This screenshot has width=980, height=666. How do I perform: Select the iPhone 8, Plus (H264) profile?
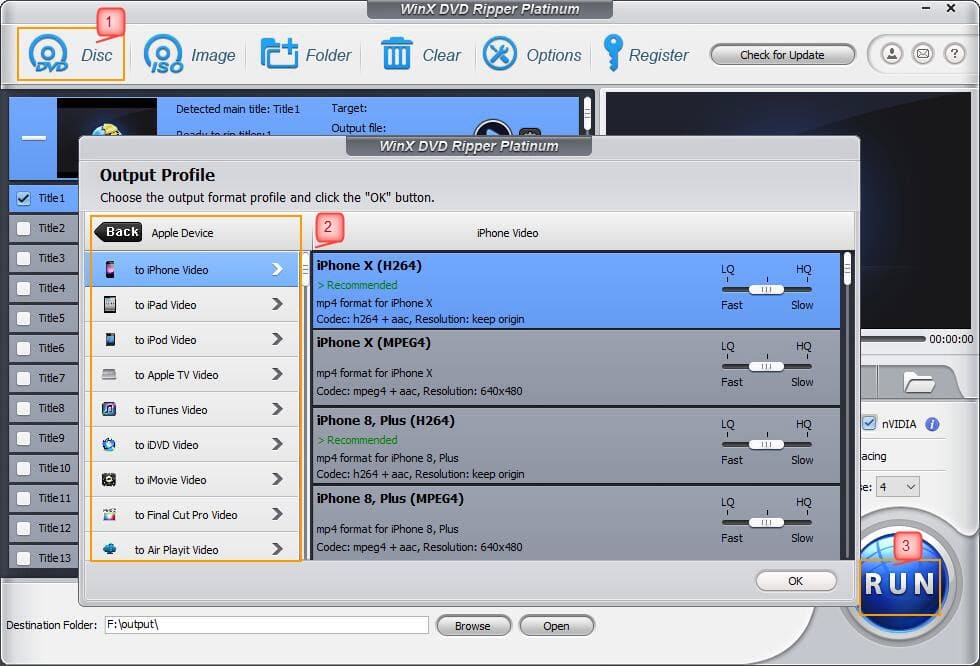click(x=576, y=446)
